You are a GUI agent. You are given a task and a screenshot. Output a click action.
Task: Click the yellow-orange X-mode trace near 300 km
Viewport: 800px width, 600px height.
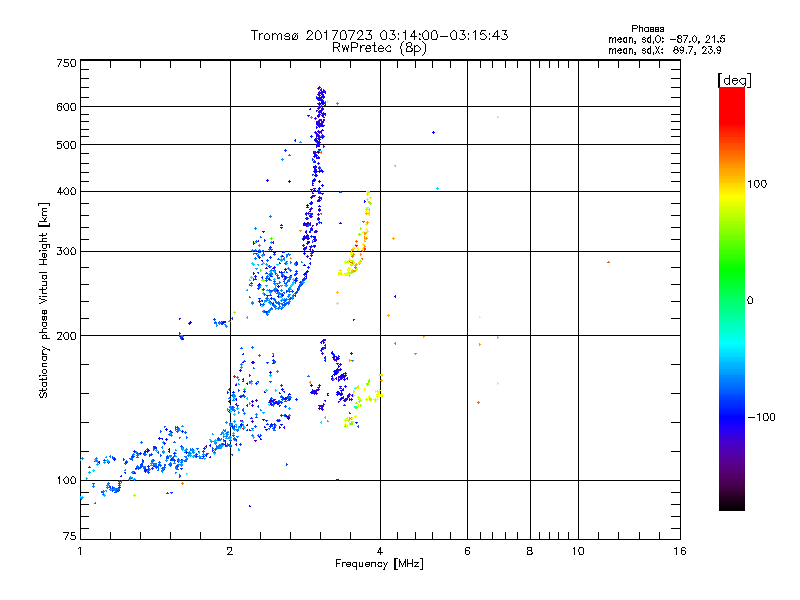pyautogui.click(x=355, y=250)
